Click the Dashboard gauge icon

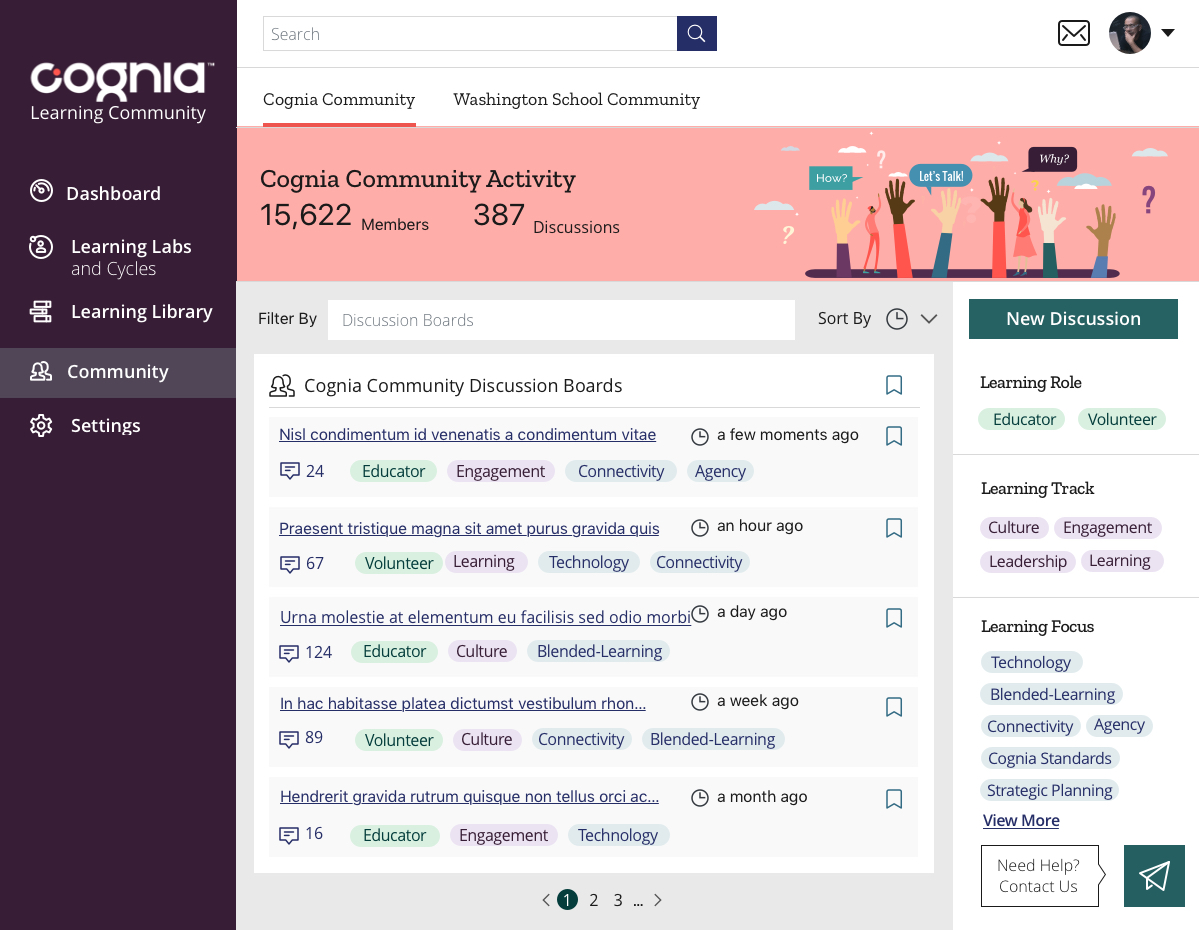[x=41, y=190]
